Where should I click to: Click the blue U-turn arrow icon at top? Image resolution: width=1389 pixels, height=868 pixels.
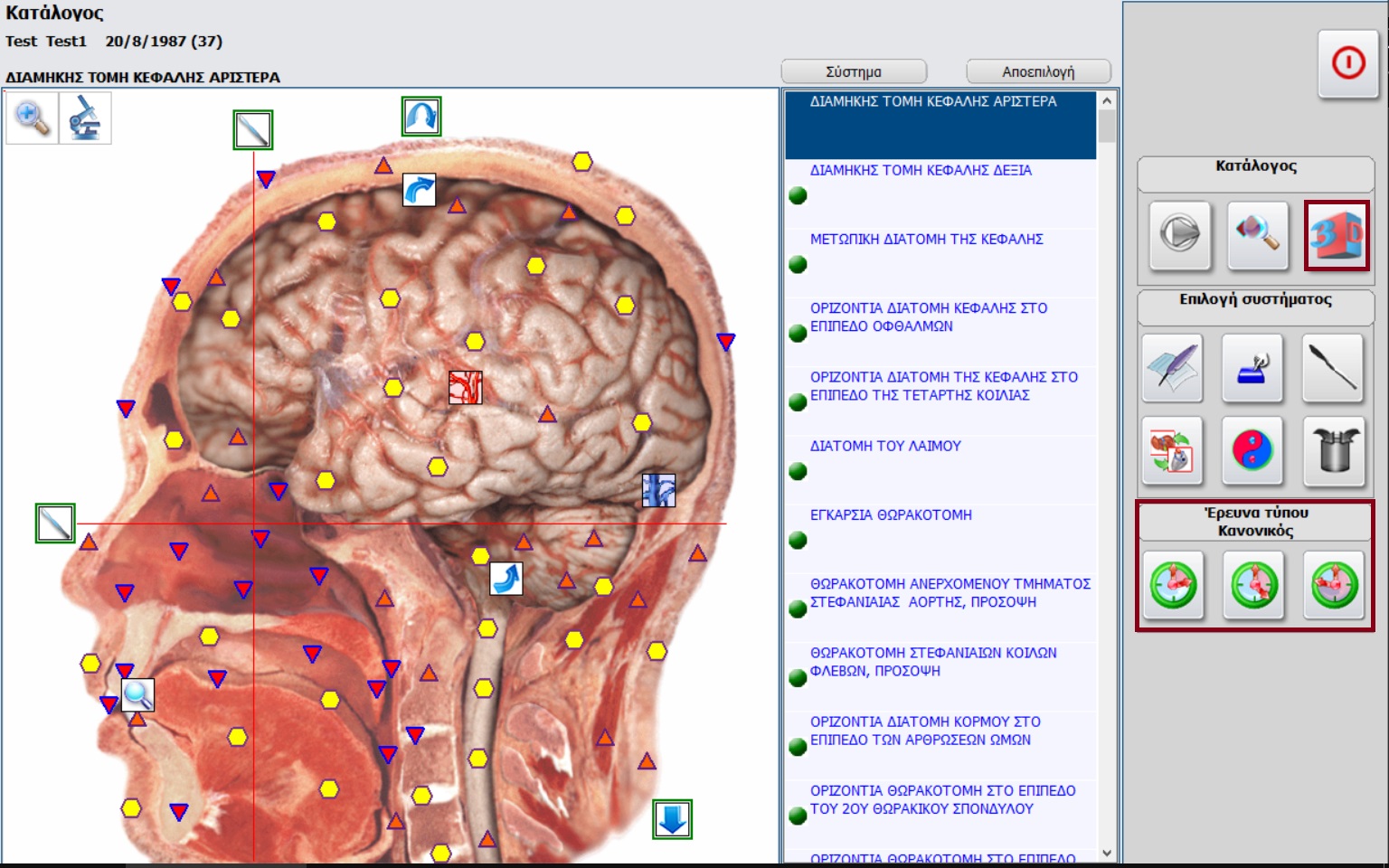tap(421, 117)
